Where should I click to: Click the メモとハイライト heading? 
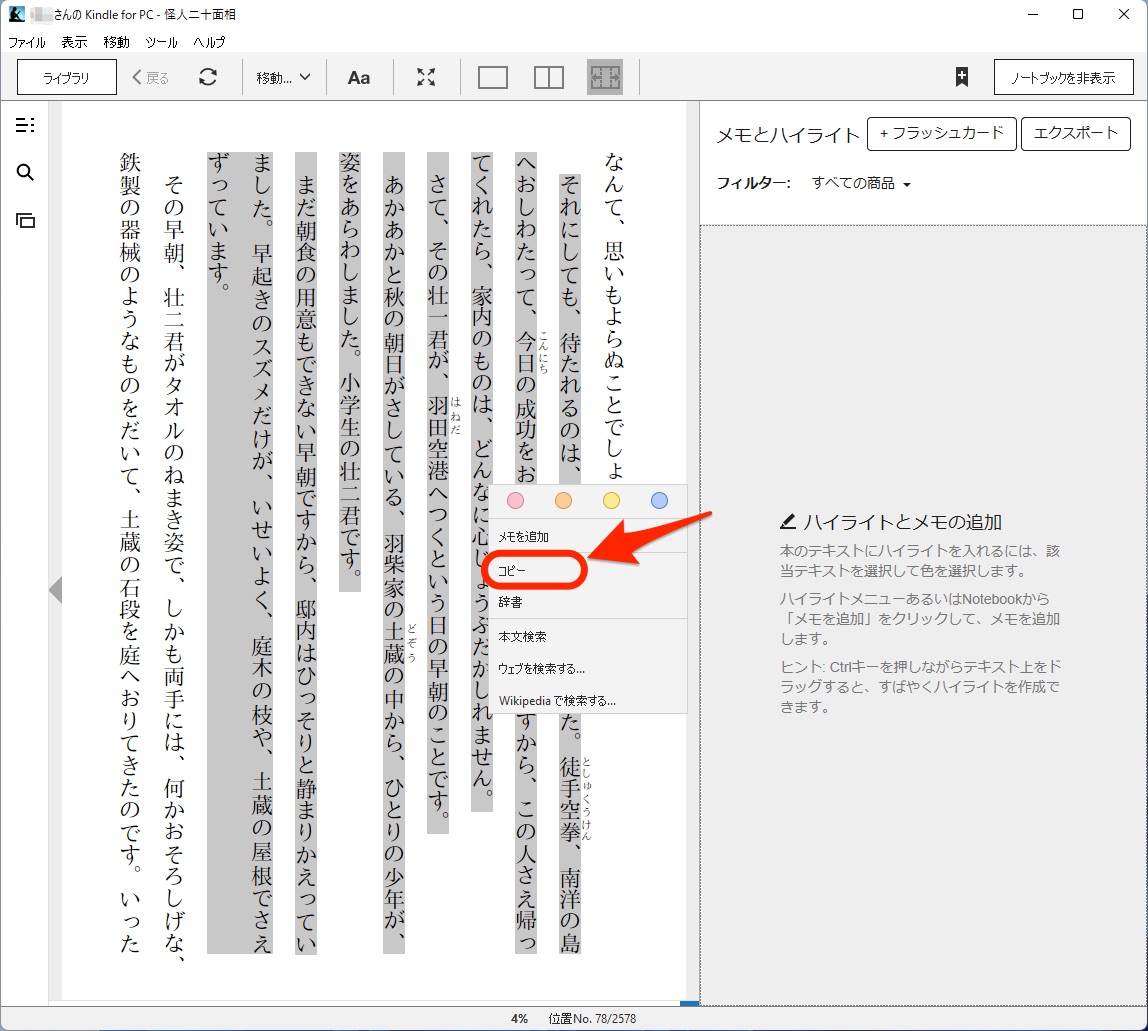(x=788, y=135)
